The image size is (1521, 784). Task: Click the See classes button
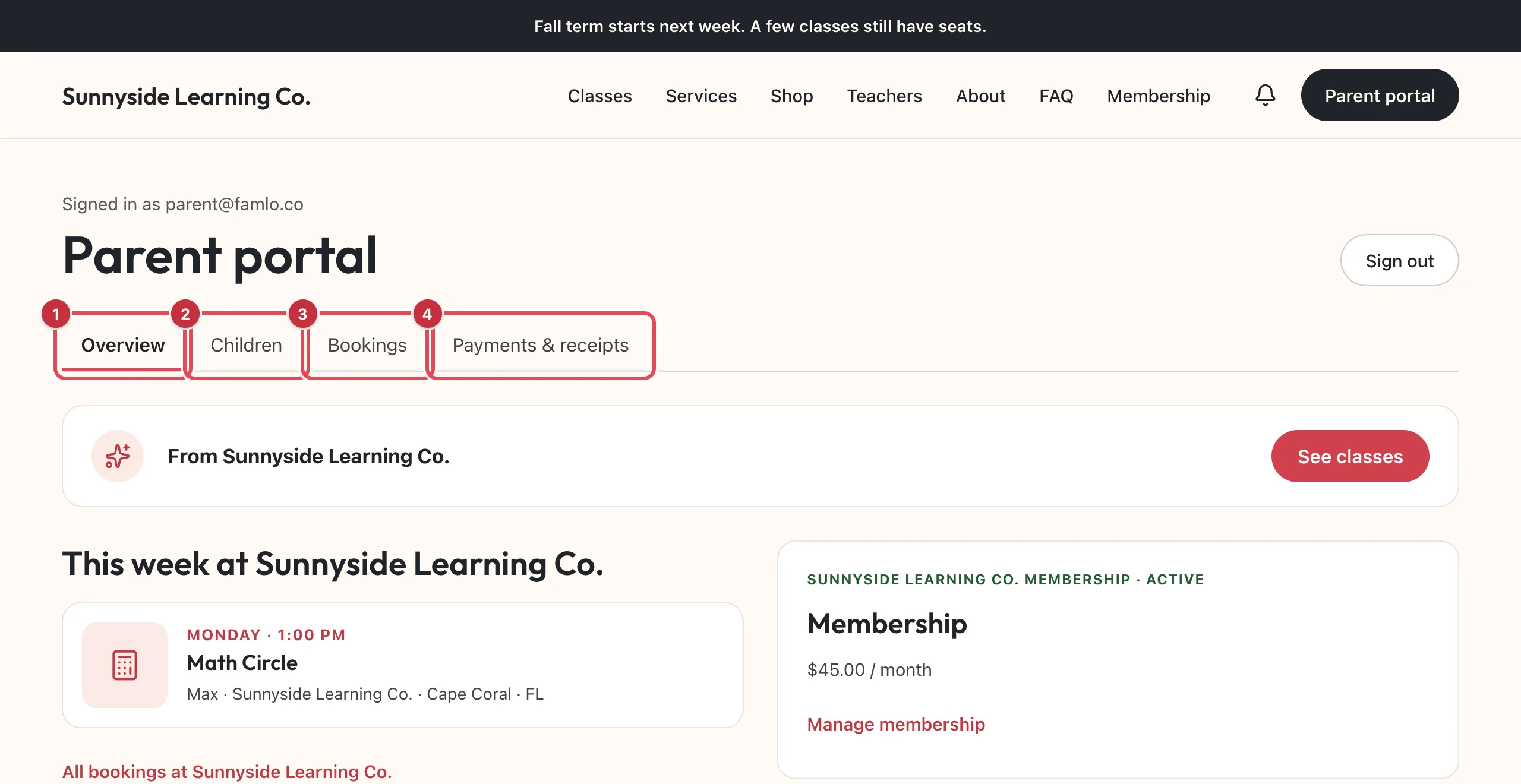click(1350, 456)
